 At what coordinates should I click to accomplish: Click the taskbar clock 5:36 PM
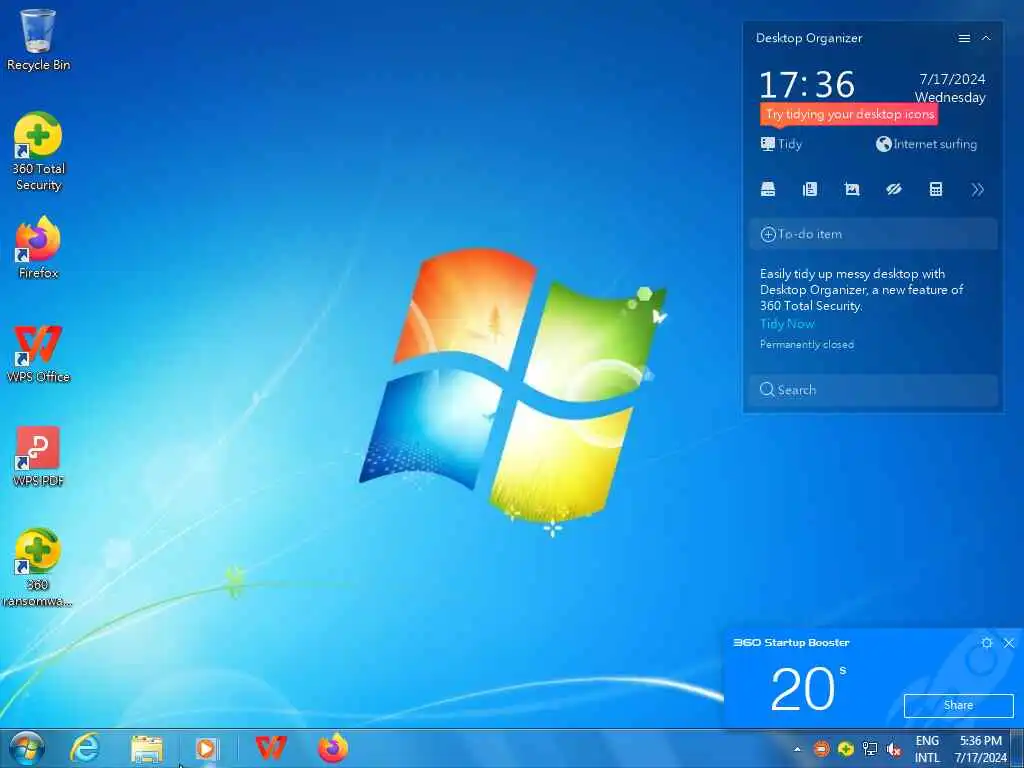[980, 749]
